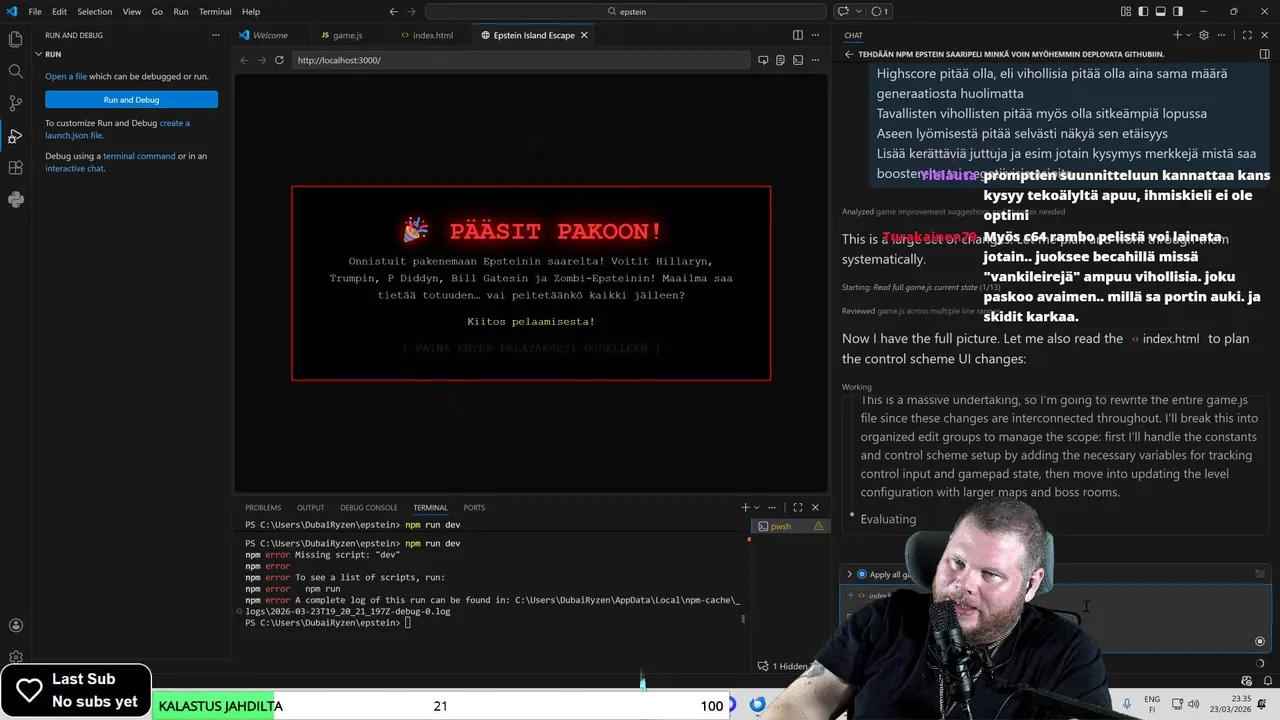This screenshot has height=720, width=1280.
Task: Navigate forward using title bar arrow
Action: pyautogui.click(x=412, y=11)
